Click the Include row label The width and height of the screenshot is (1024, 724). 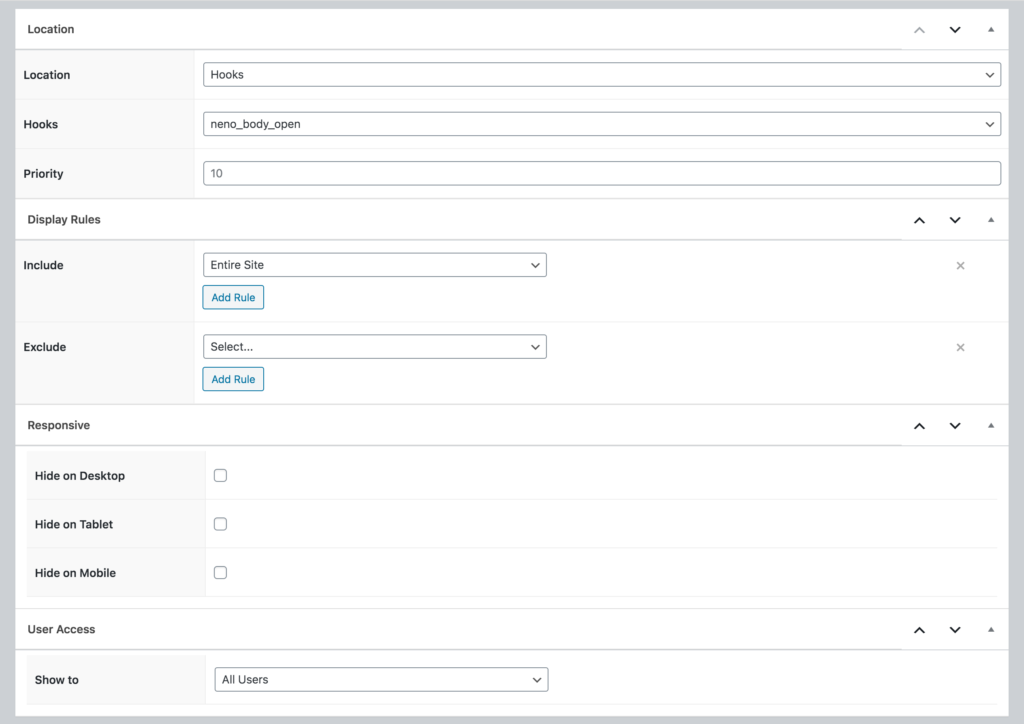pos(43,265)
